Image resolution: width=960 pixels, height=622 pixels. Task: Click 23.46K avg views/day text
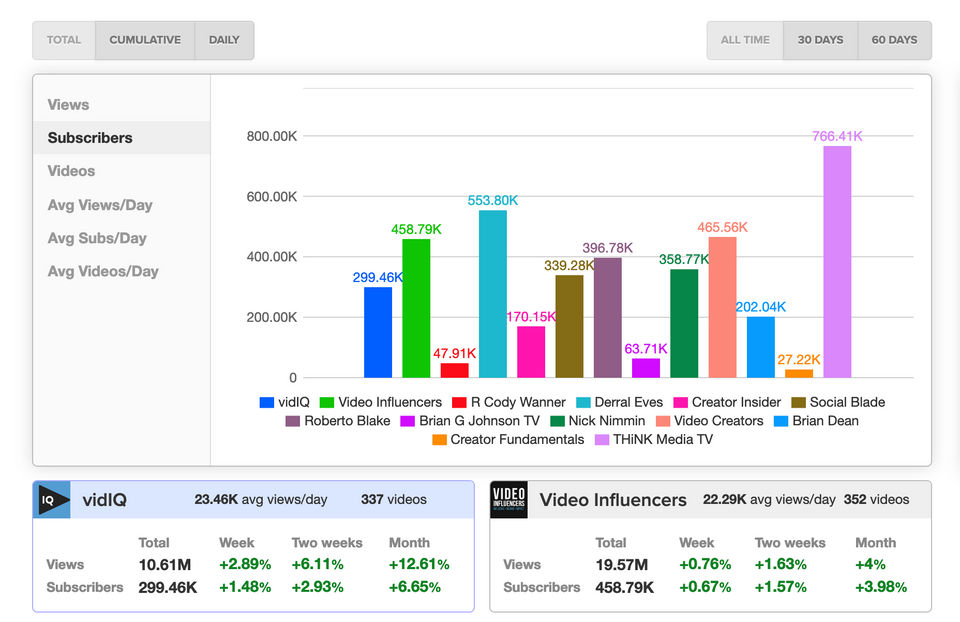[261, 500]
